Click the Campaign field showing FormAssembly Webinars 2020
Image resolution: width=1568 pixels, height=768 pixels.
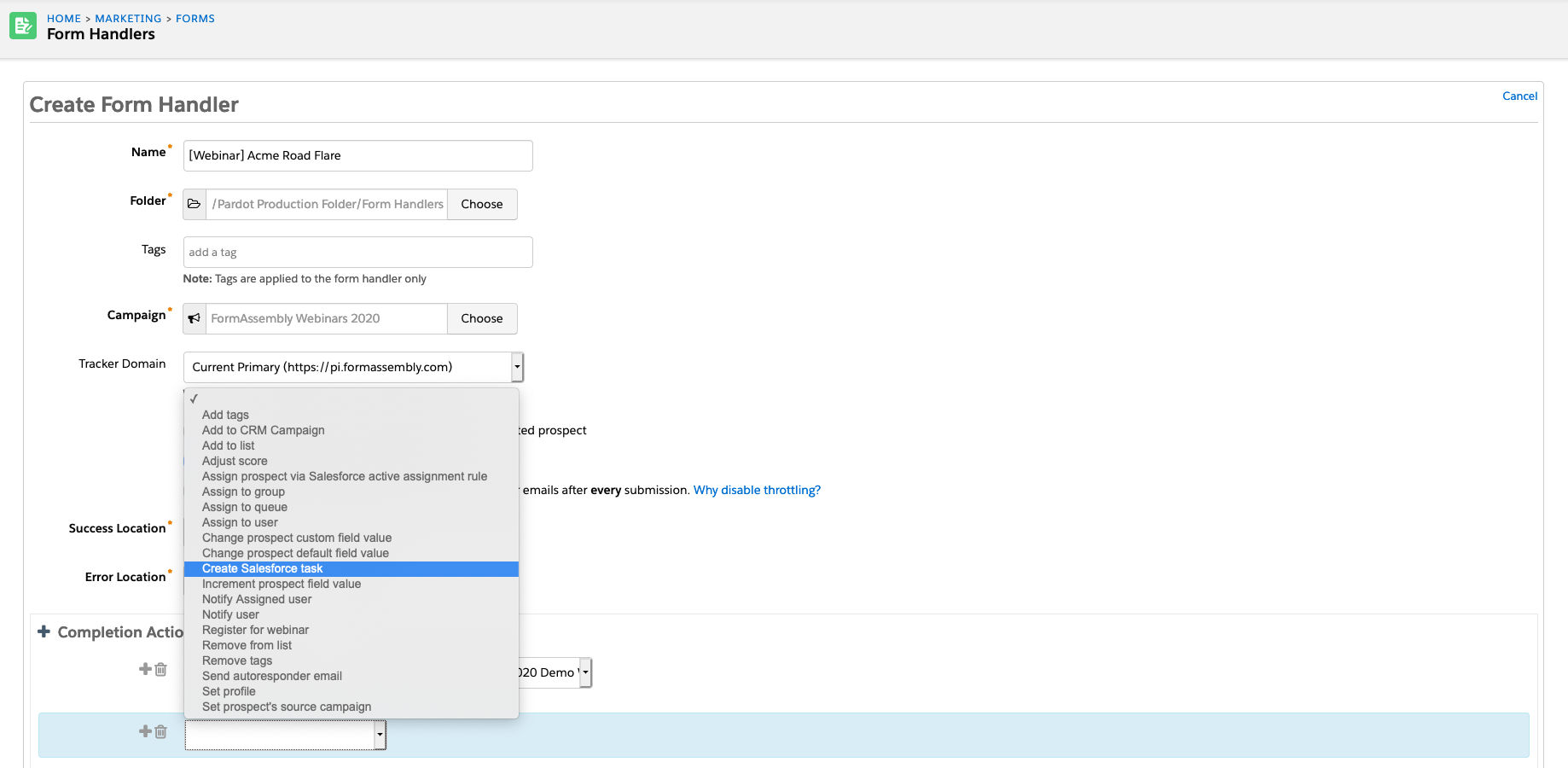(327, 318)
